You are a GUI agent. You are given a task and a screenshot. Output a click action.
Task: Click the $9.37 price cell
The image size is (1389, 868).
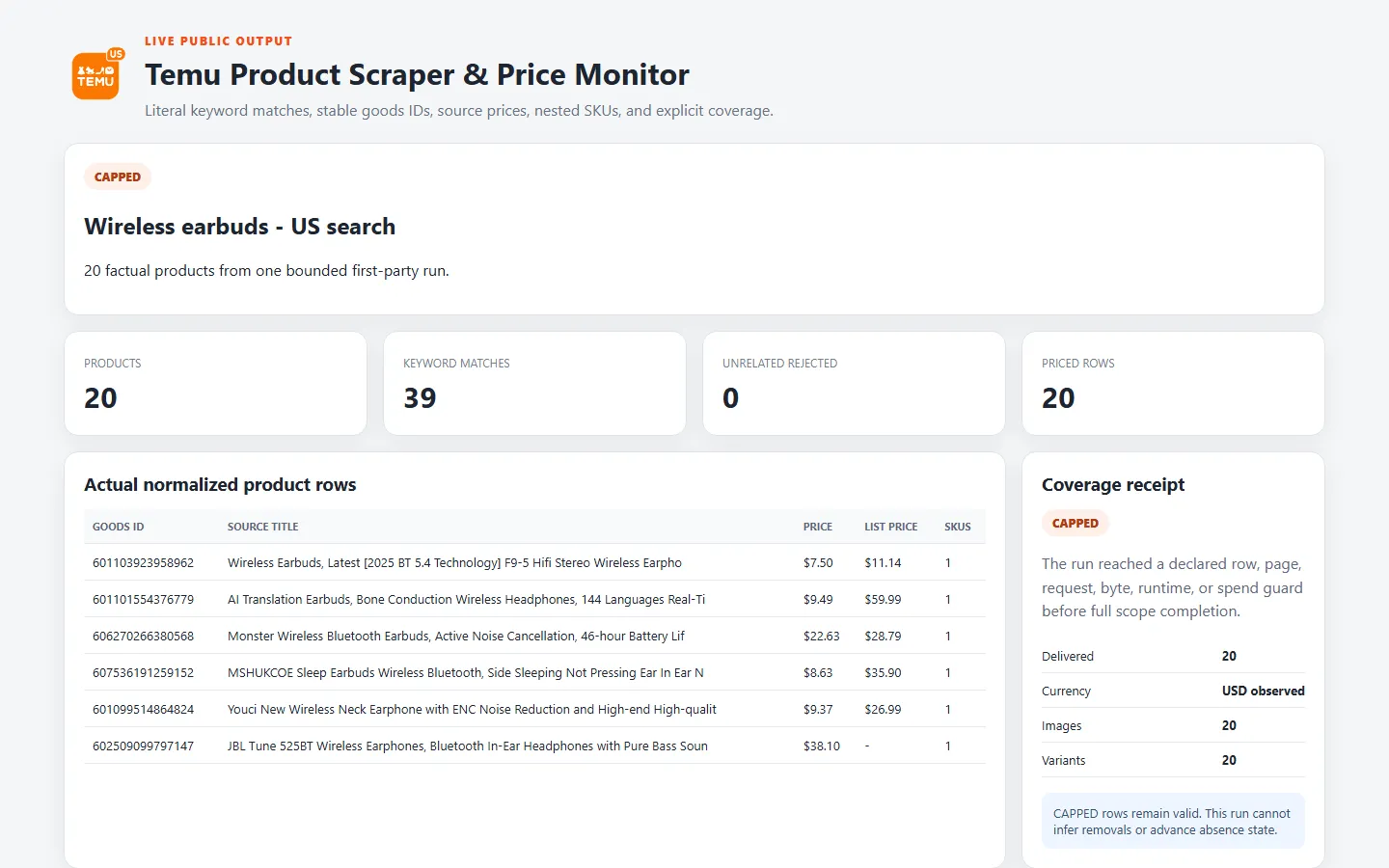pyautogui.click(x=818, y=709)
